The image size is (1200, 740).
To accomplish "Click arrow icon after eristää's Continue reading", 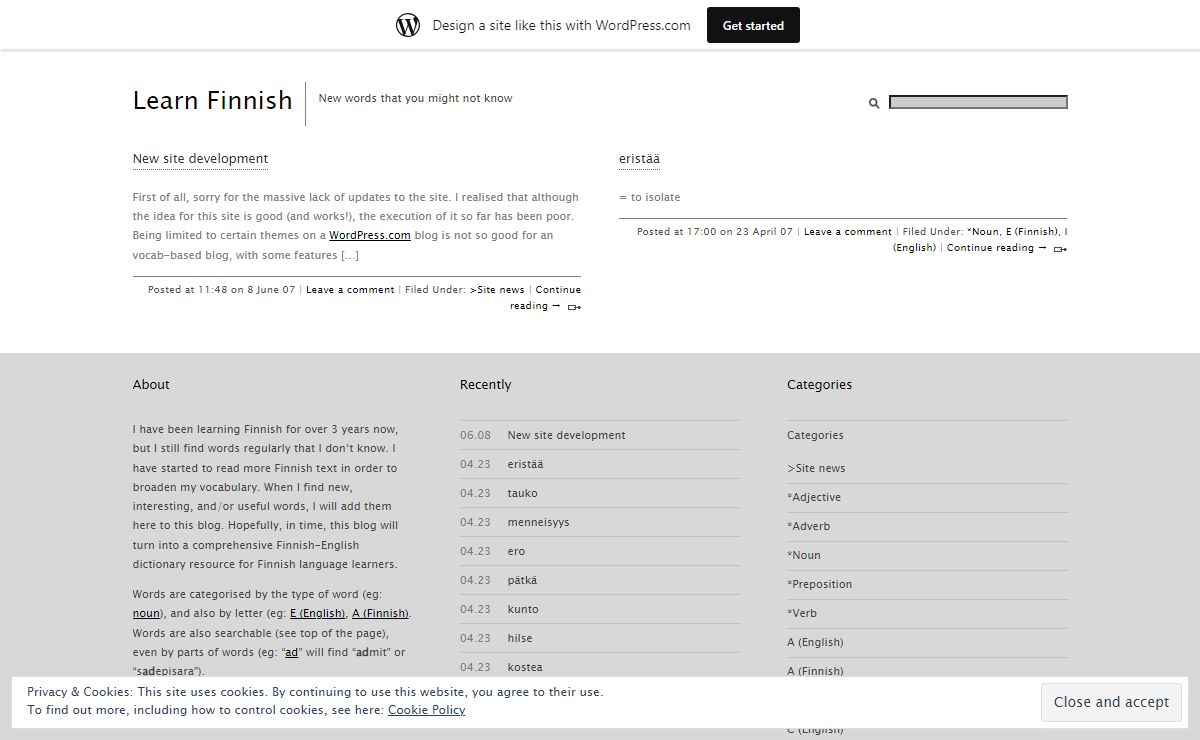I will tap(1060, 249).
